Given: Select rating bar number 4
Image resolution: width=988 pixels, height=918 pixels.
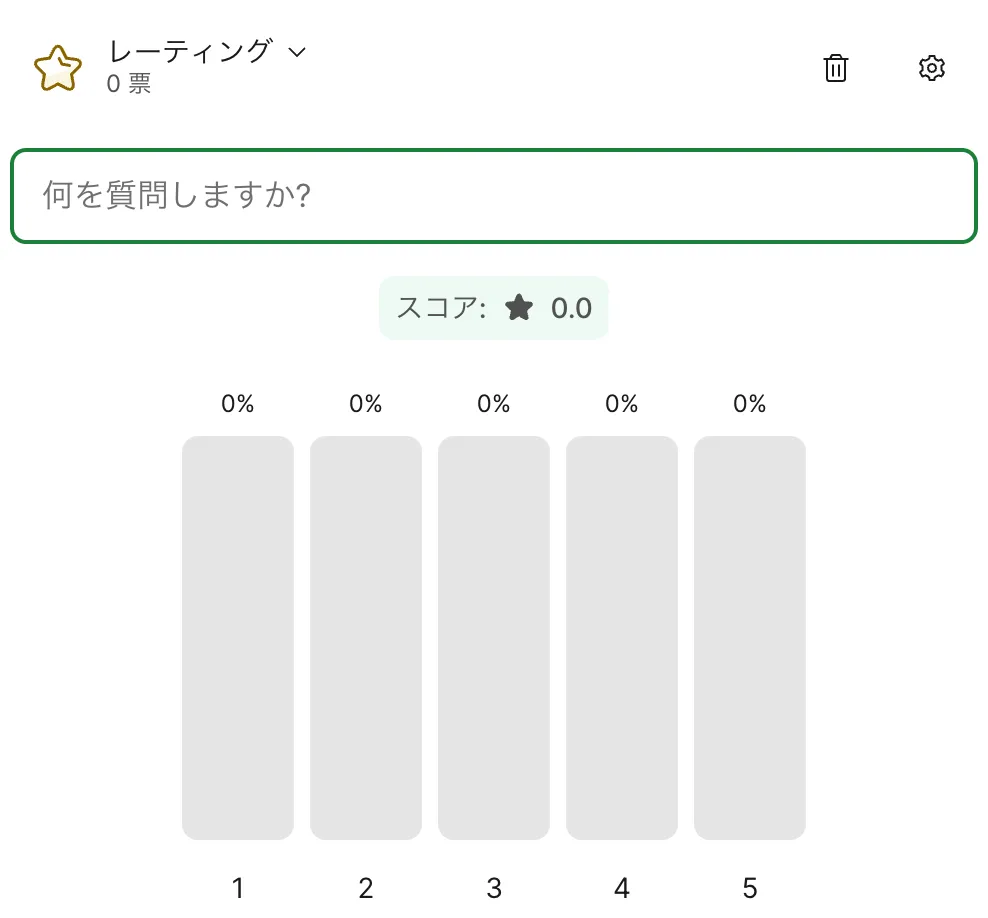Looking at the screenshot, I should click(622, 637).
